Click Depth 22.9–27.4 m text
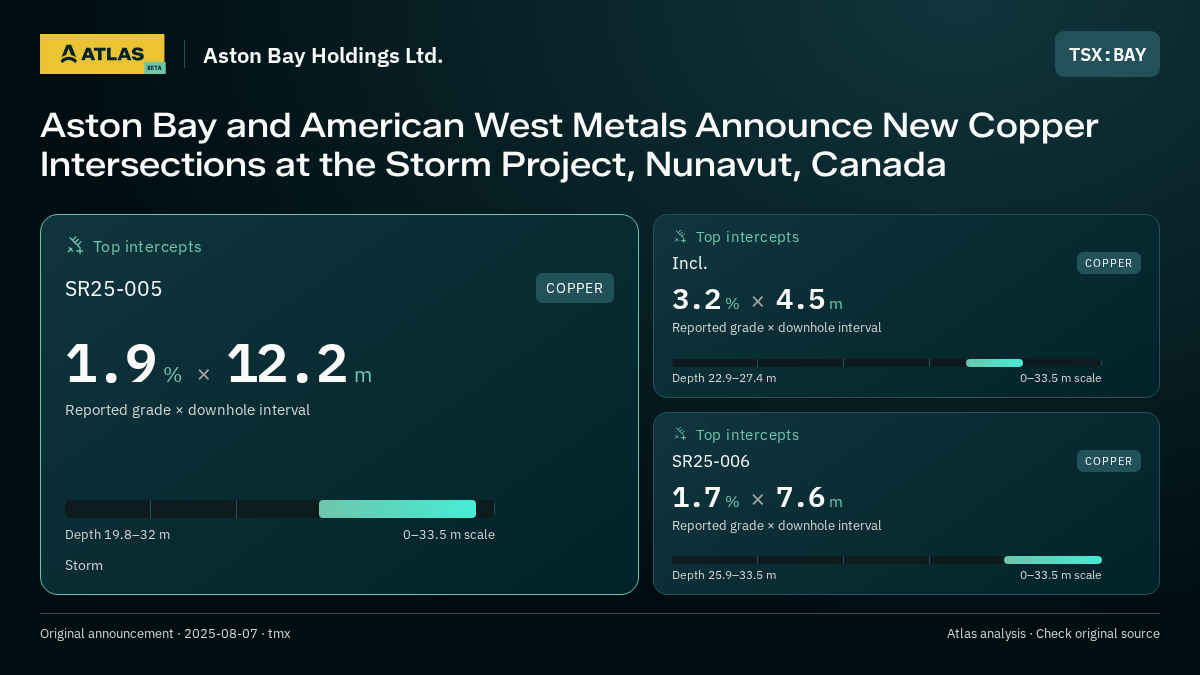Screen dimensions: 1200x675 tap(724, 378)
